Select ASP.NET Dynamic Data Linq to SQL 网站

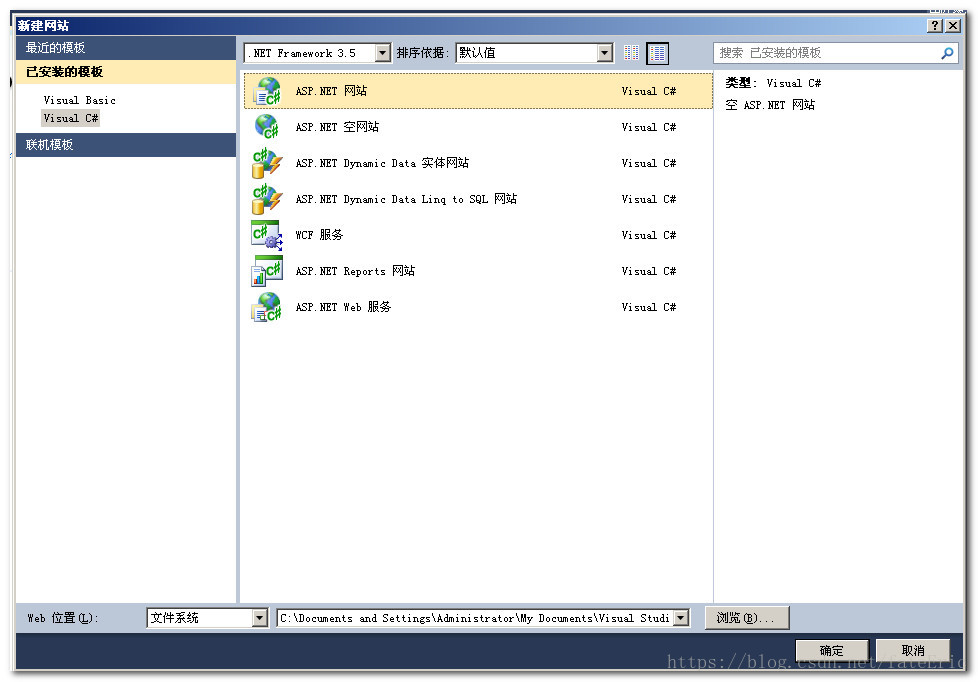406,199
